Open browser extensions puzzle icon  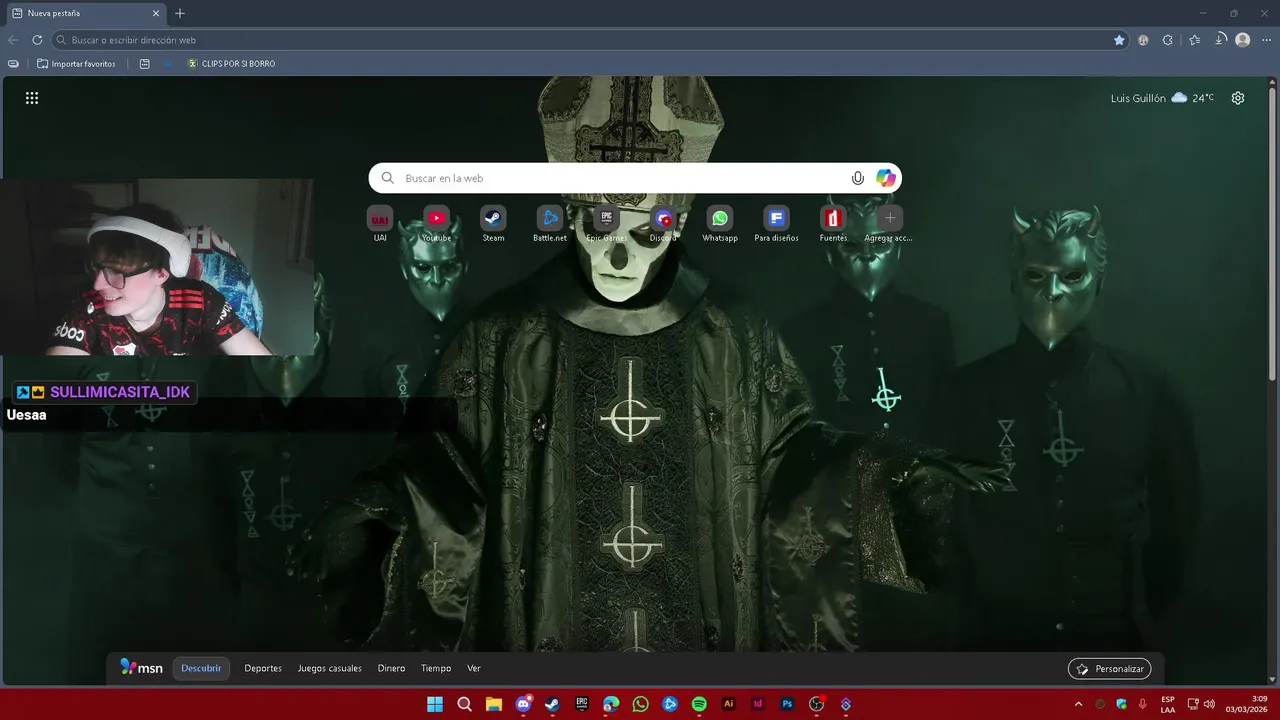pyautogui.click(x=1167, y=40)
